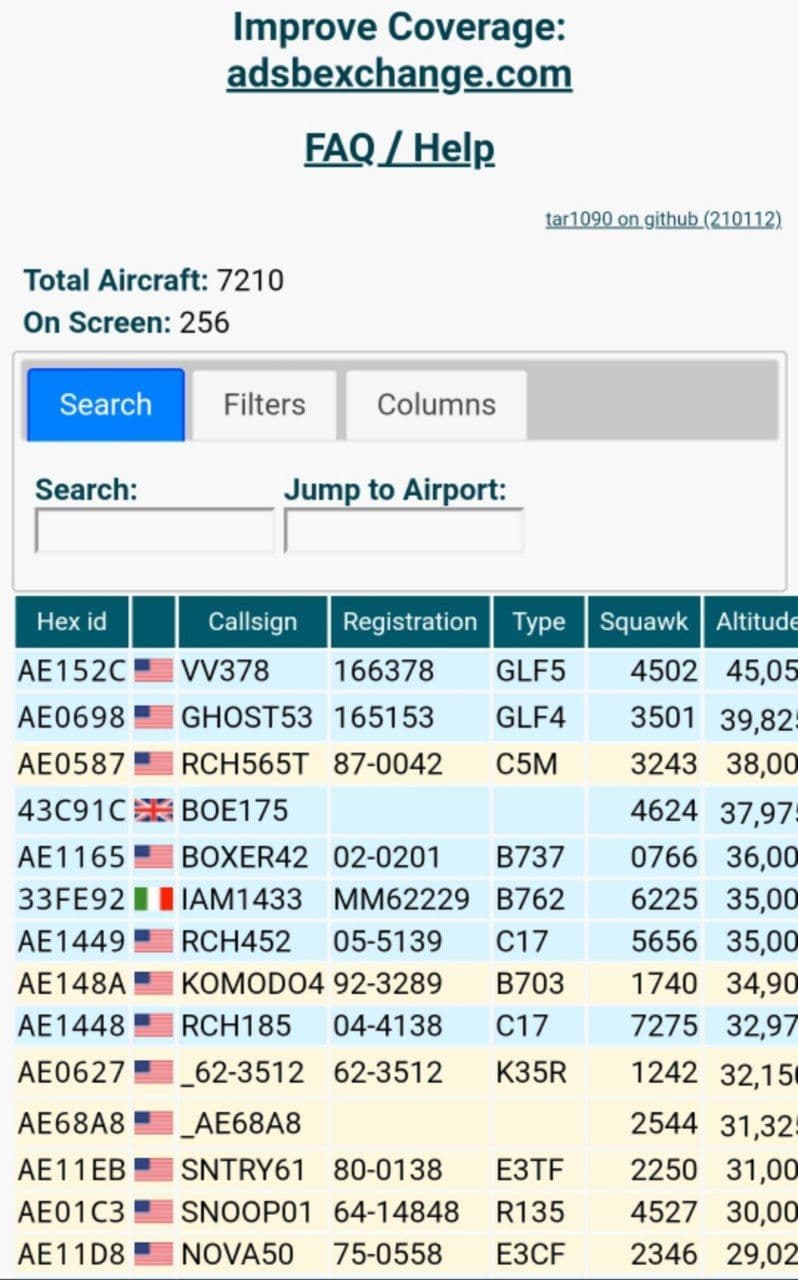Sort table by Hex id column
Image resolution: width=798 pixels, height=1280 pixels.
tap(71, 622)
